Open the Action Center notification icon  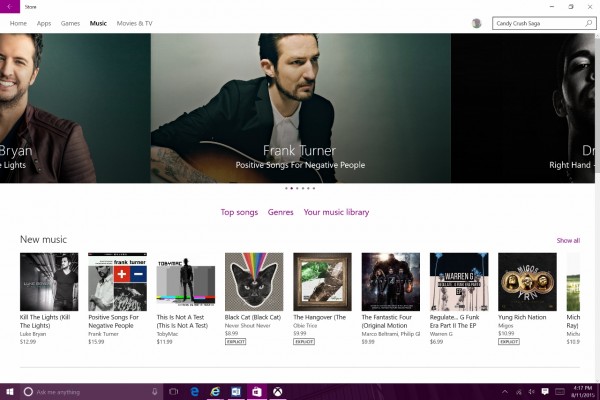pyautogui.click(x=545, y=391)
